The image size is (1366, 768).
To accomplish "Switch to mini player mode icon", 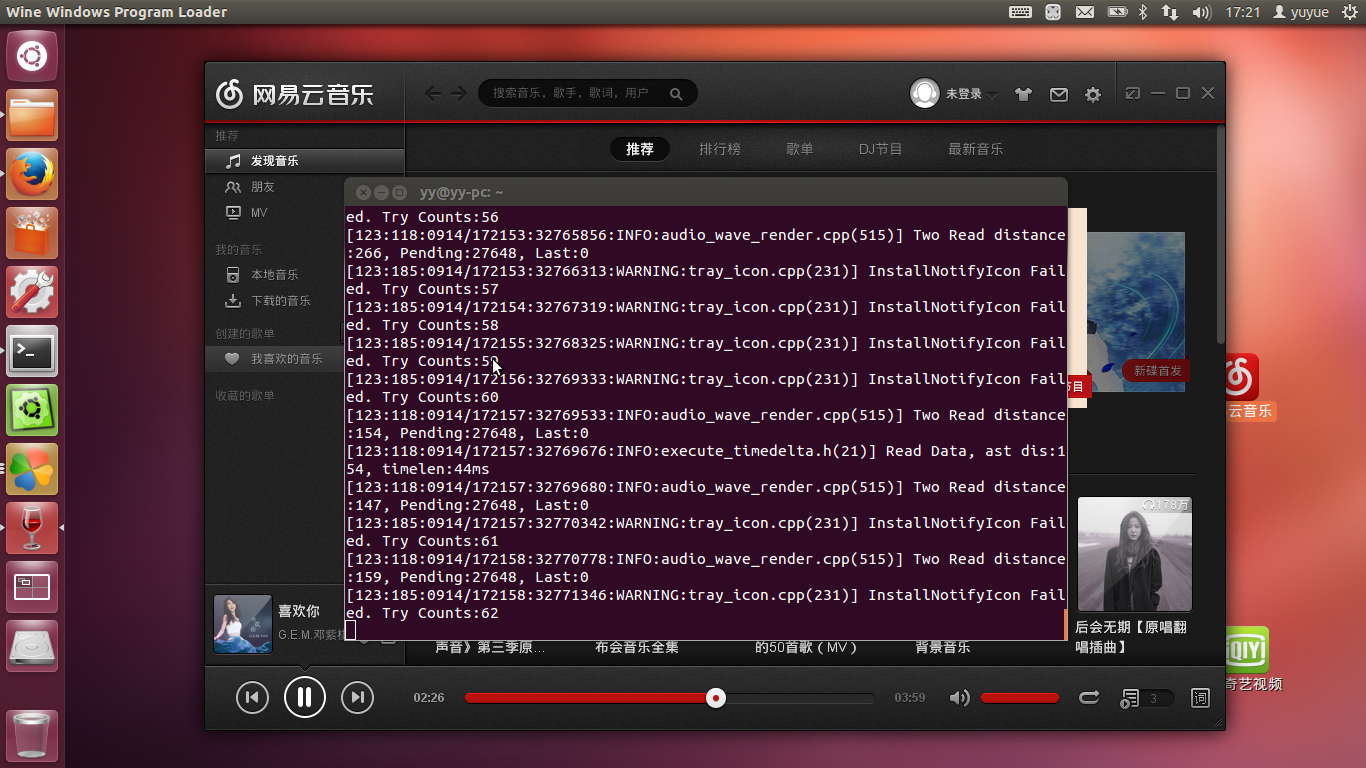I will (1132, 93).
